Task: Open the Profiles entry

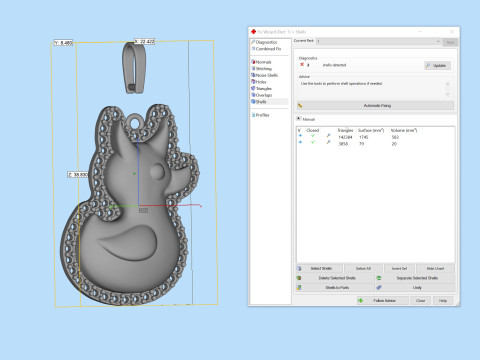Action: [263, 115]
